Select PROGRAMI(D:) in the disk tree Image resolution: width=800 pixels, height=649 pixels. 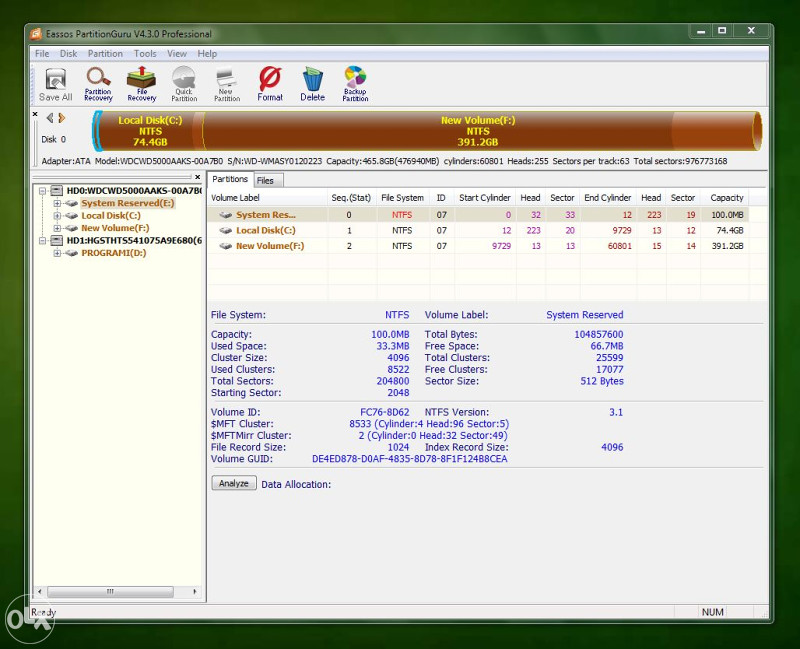(x=114, y=253)
